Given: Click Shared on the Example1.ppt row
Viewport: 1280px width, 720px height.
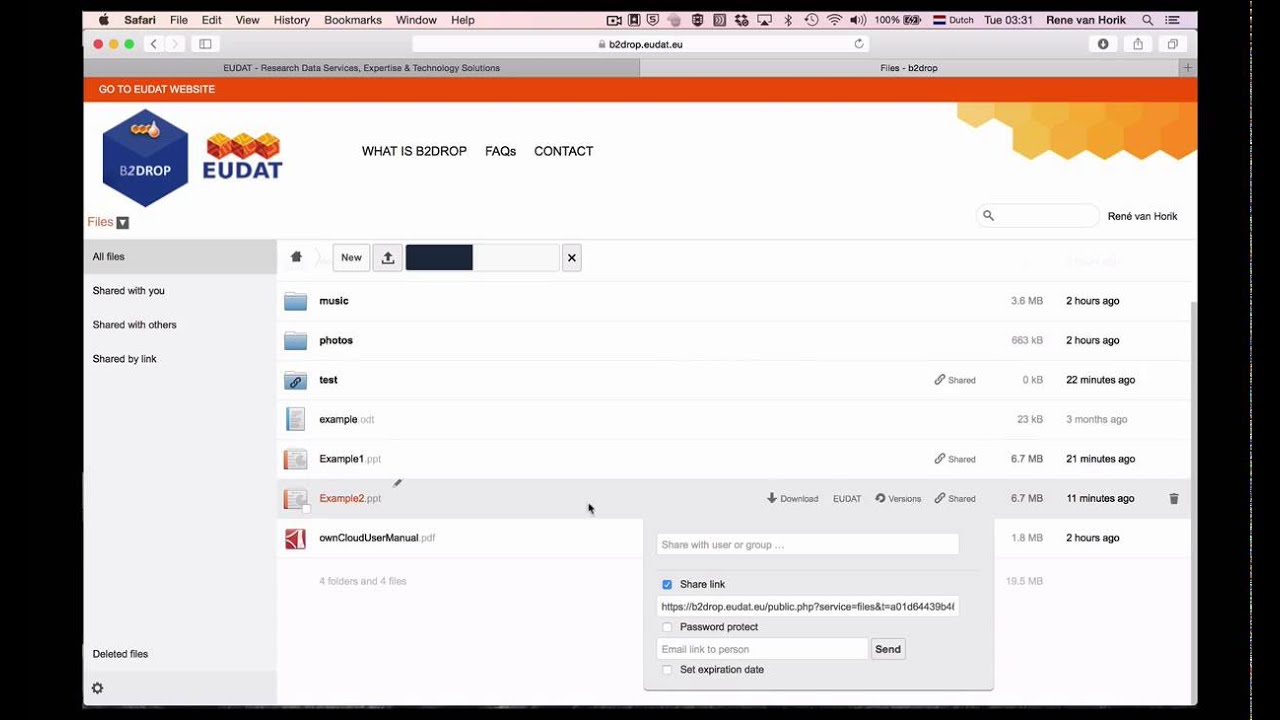Looking at the screenshot, I should pos(955,459).
